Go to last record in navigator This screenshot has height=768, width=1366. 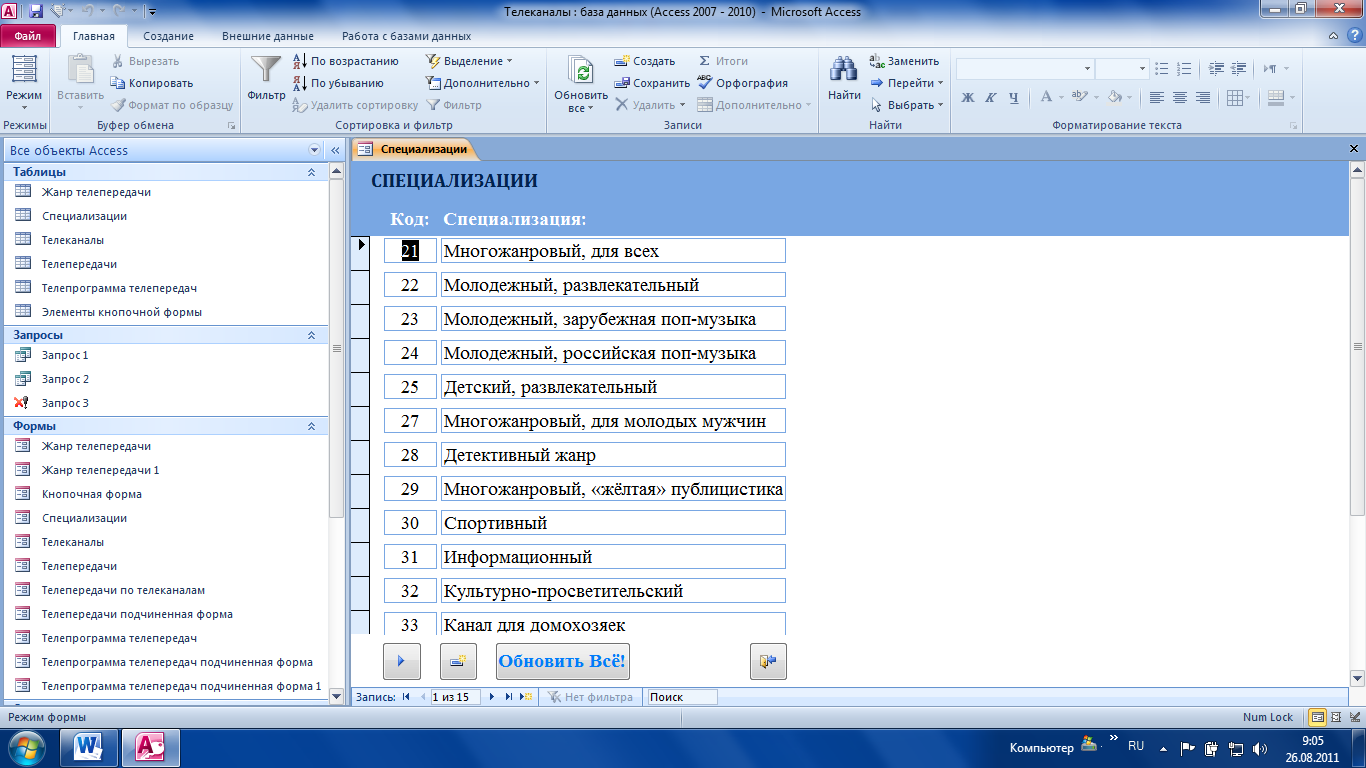[509, 697]
